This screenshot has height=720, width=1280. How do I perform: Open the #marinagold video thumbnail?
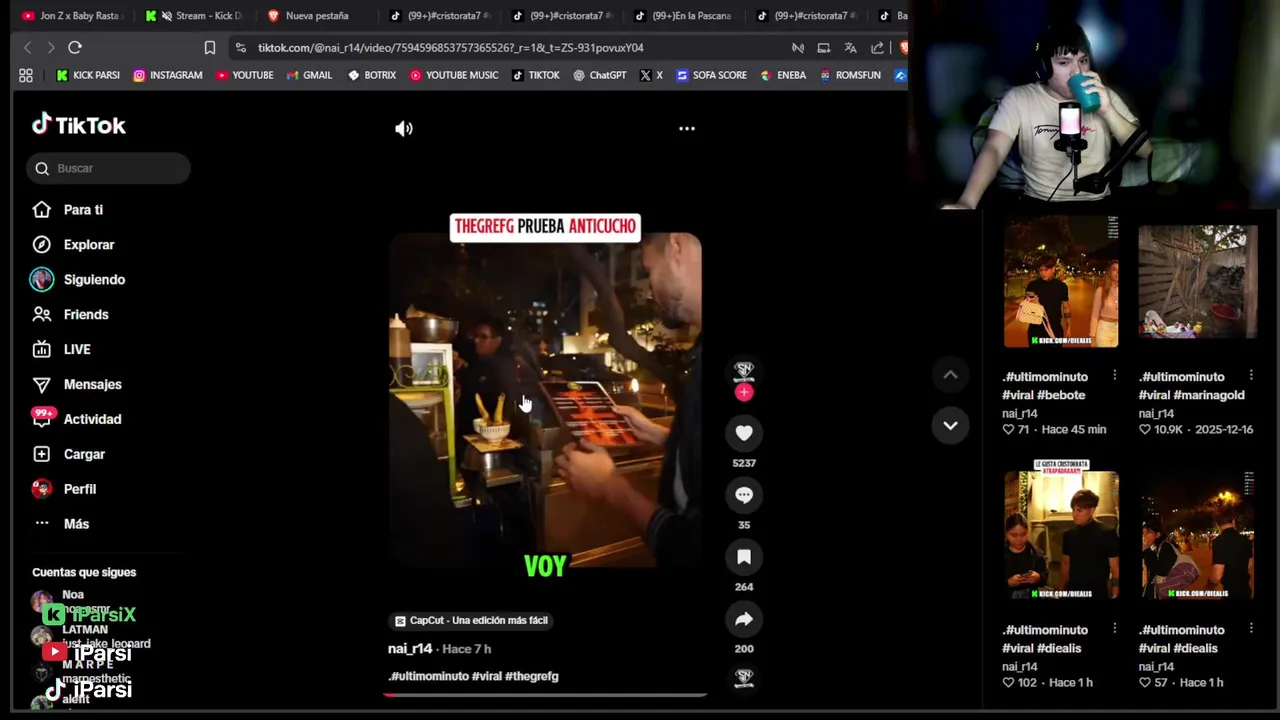pyautogui.click(x=1198, y=282)
